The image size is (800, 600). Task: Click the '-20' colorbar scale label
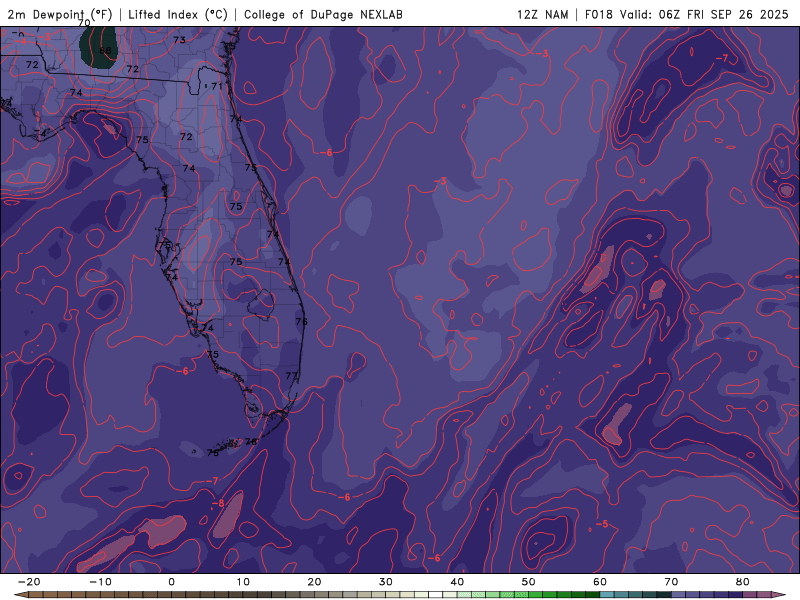(29, 582)
